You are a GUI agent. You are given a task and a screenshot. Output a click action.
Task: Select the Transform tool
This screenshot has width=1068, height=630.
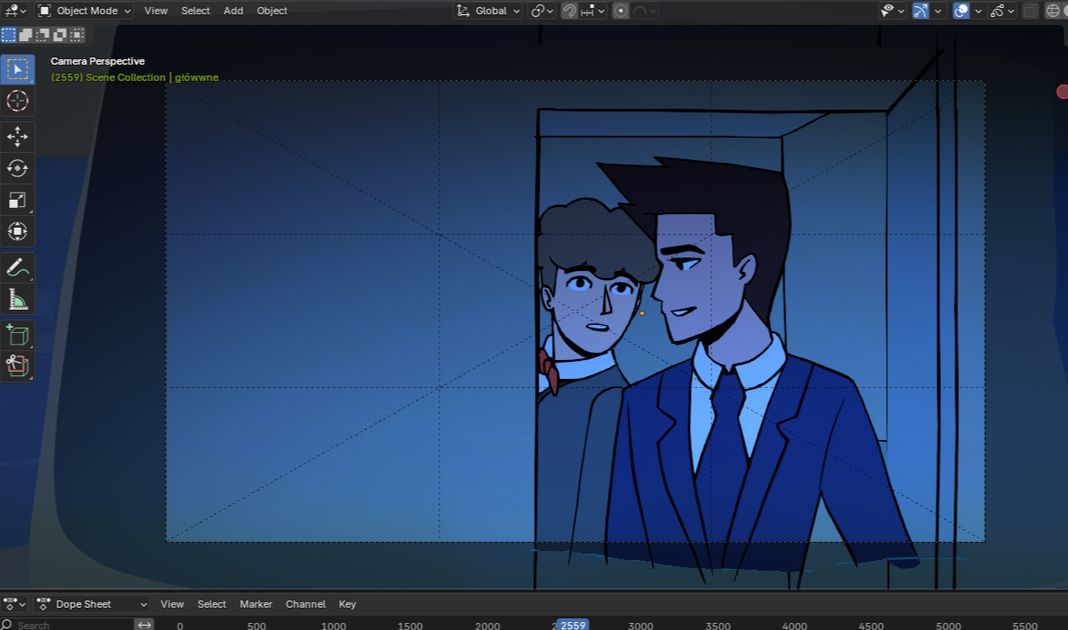pos(17,231)
